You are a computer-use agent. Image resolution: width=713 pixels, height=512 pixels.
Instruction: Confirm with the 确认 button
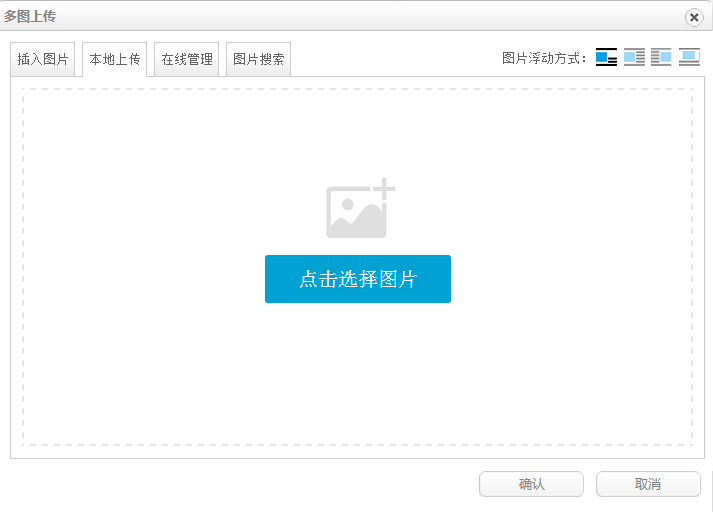click(531, 484)
